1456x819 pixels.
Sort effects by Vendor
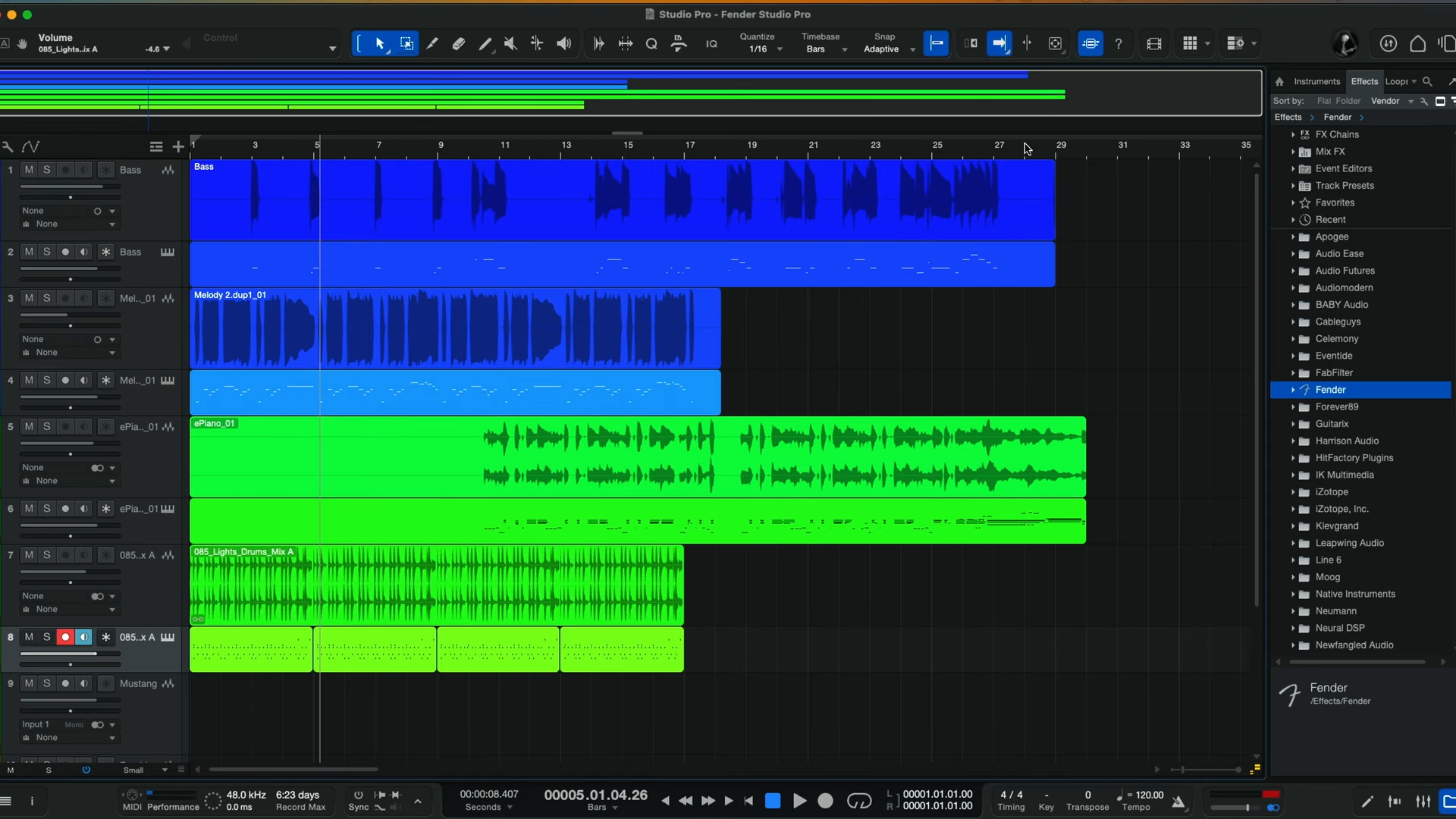pos(1385,101)
